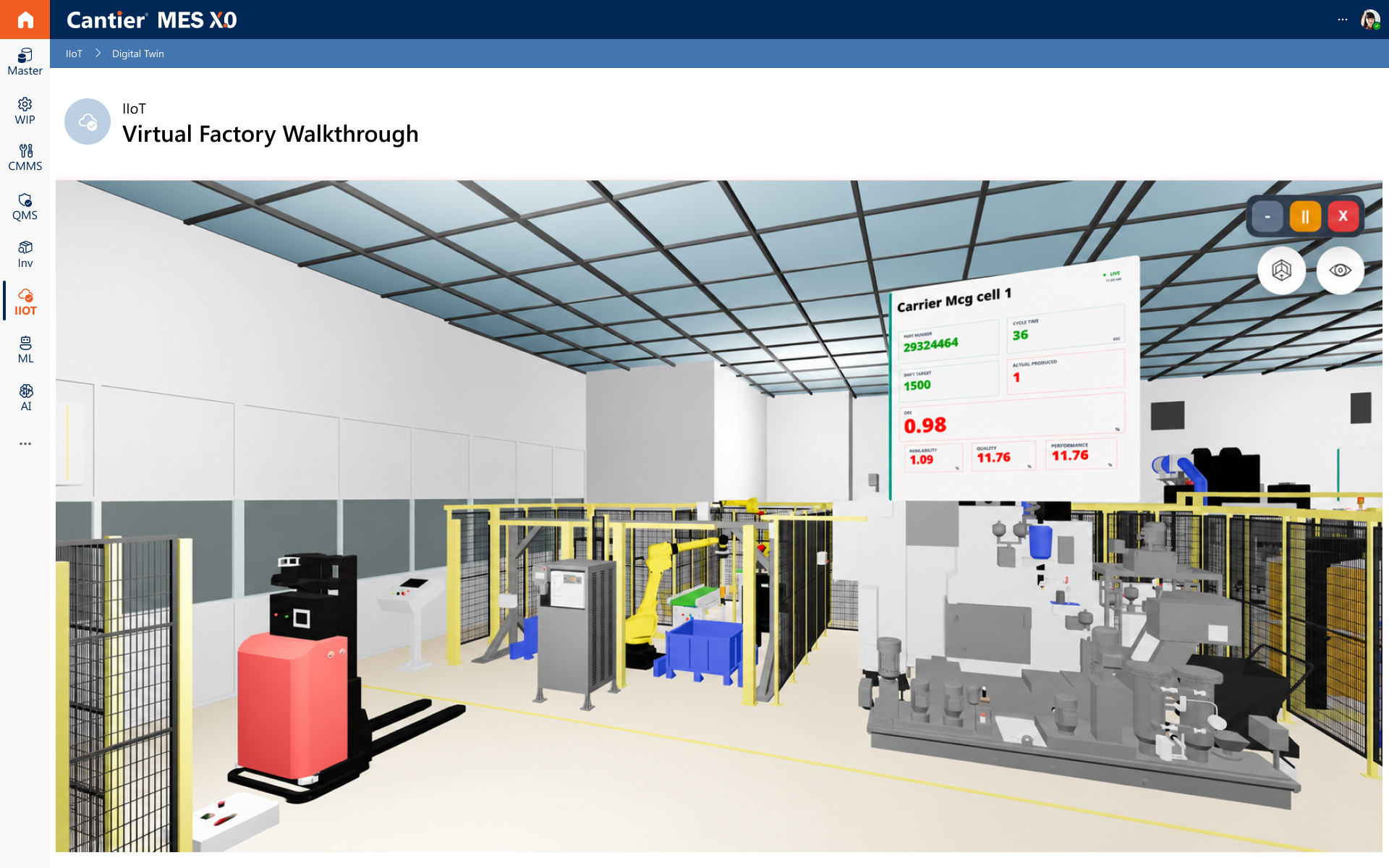The width and height of the screenshot is (1389, 868).
Task: Click the cycle time value 36
Action: click(1020, 335)
